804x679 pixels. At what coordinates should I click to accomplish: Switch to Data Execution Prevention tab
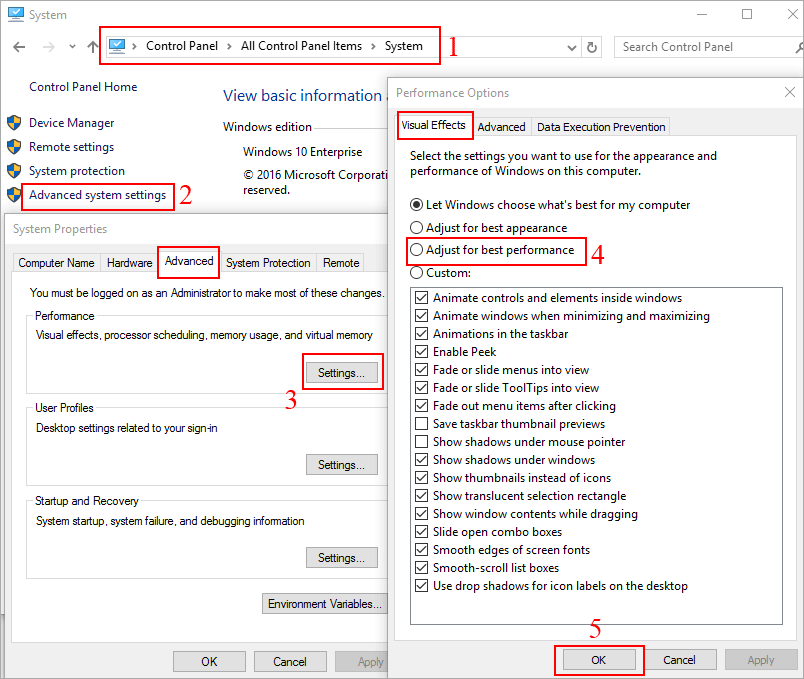click(601, 127)
